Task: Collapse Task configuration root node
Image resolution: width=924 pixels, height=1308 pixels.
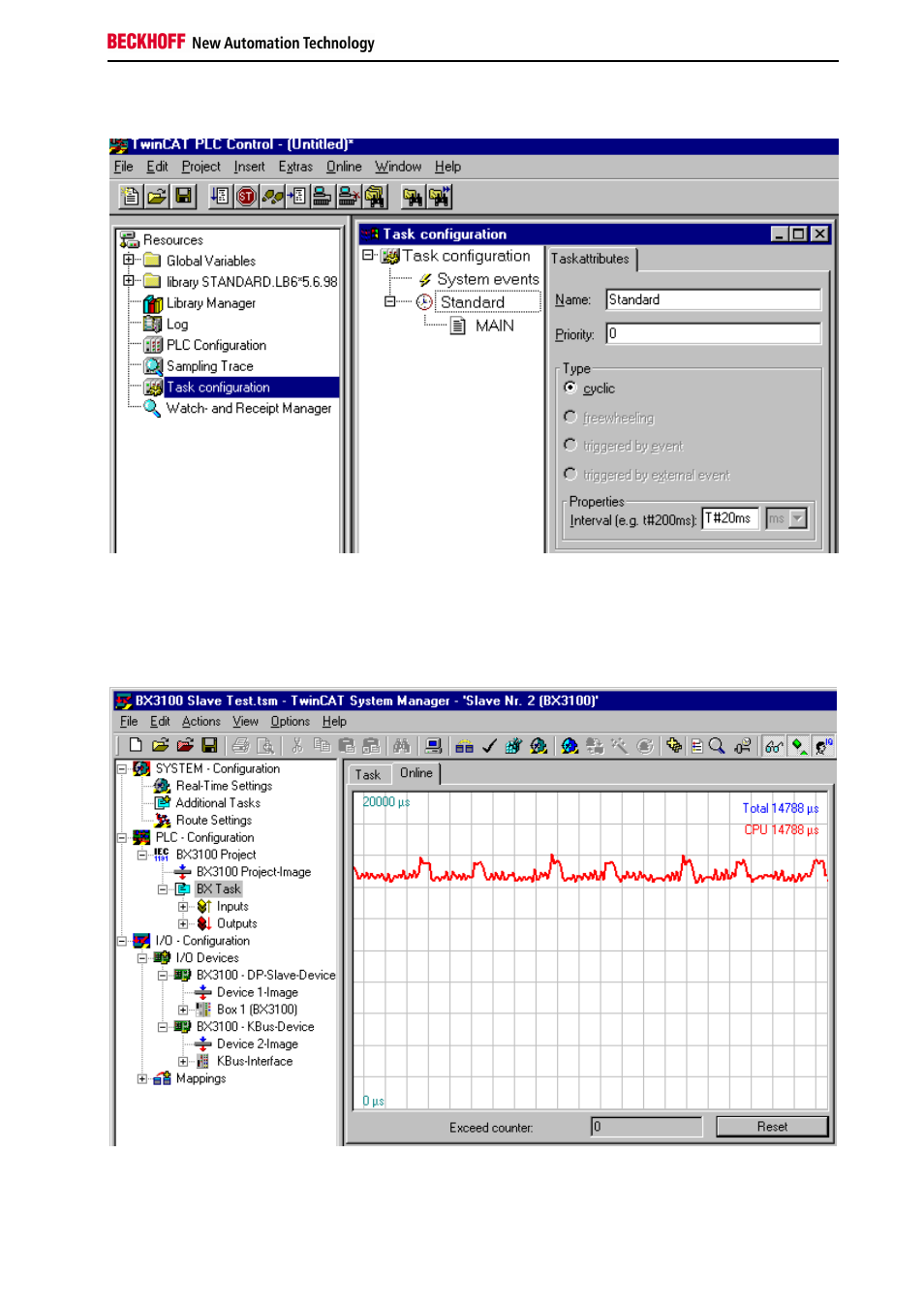Action: (368, 256)
